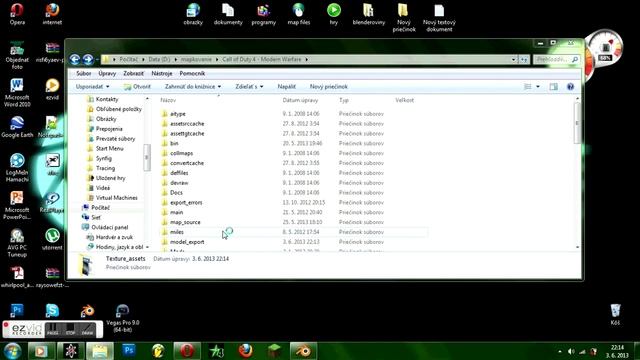Image resolution: width=640 pixels, height=360 pixels.
Task: Open the address bar history dropdown
Action: coord(513,60)
